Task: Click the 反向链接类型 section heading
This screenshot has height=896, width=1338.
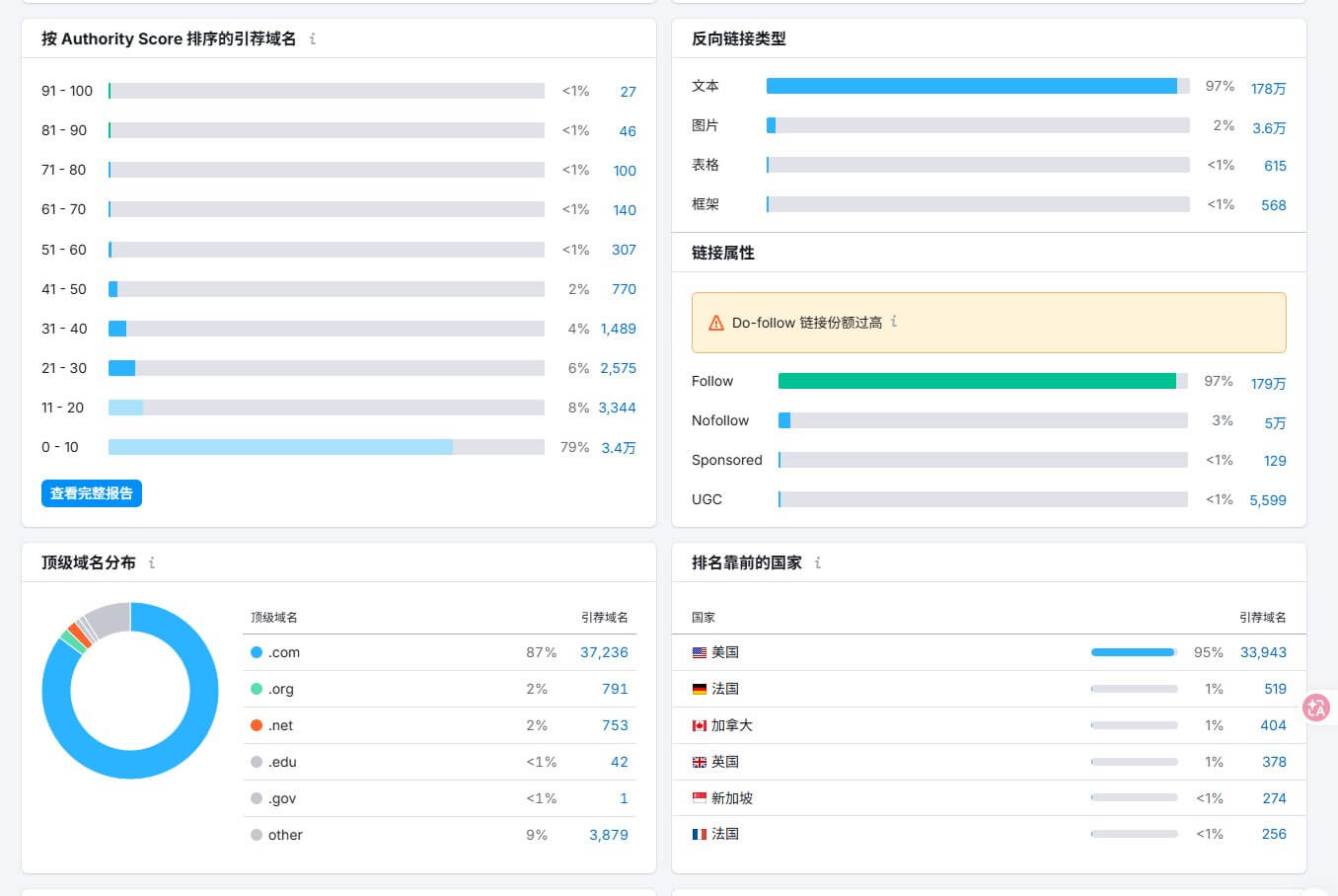Action: (x=739, y=38)
